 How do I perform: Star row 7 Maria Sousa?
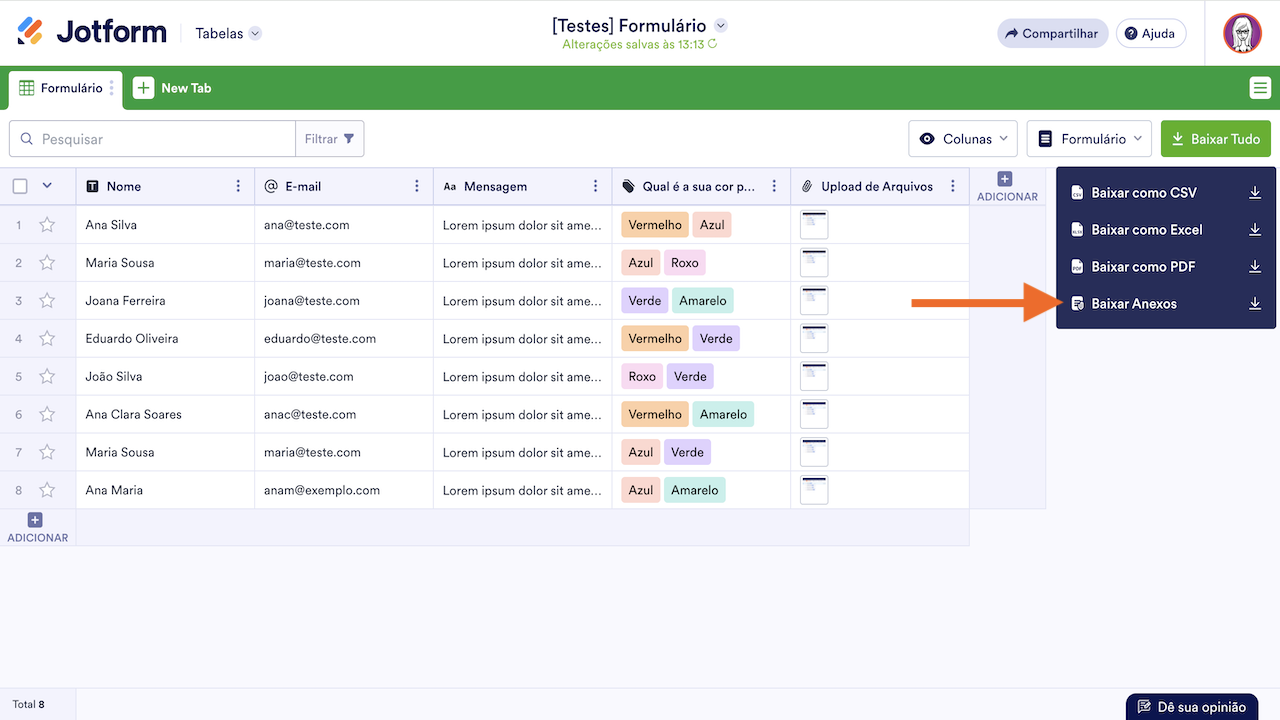point(47,452)
